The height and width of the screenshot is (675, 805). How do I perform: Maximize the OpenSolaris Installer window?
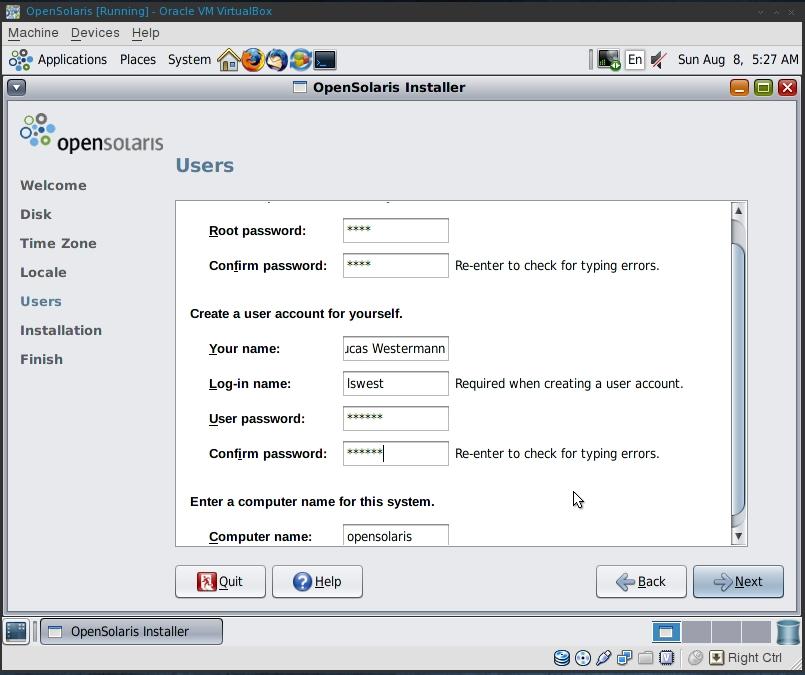tap(763, 88)
